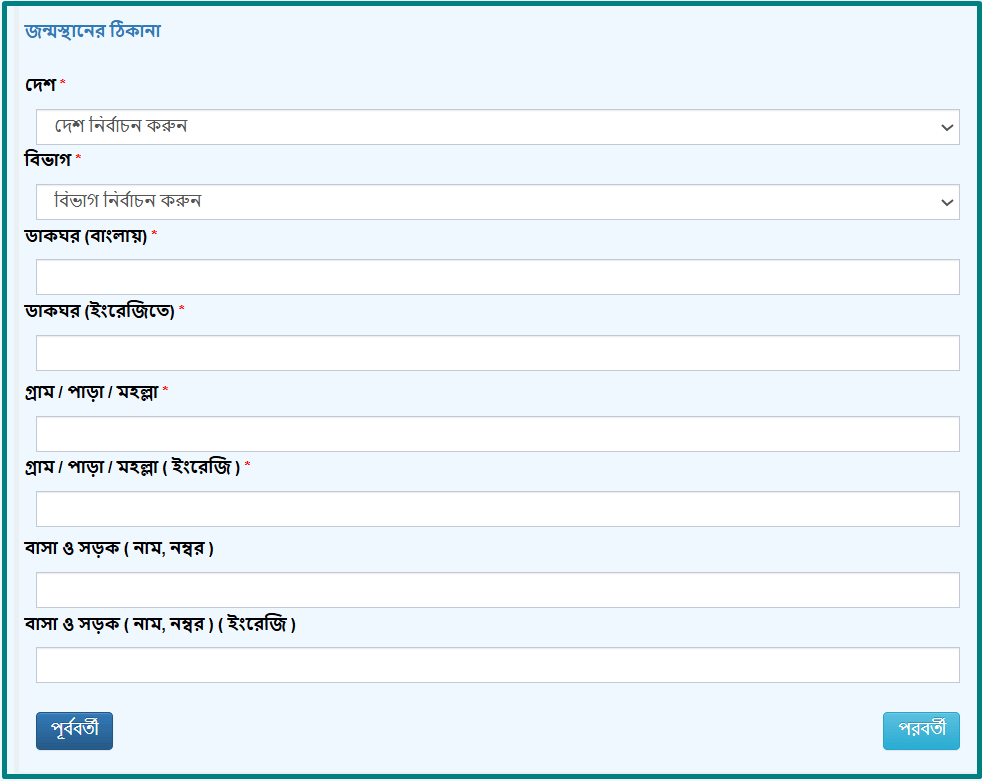982x781 pixels.
Task: Click inside the ডাকঘর (বাংলায়) input field
Action: [x=497, y=277]
